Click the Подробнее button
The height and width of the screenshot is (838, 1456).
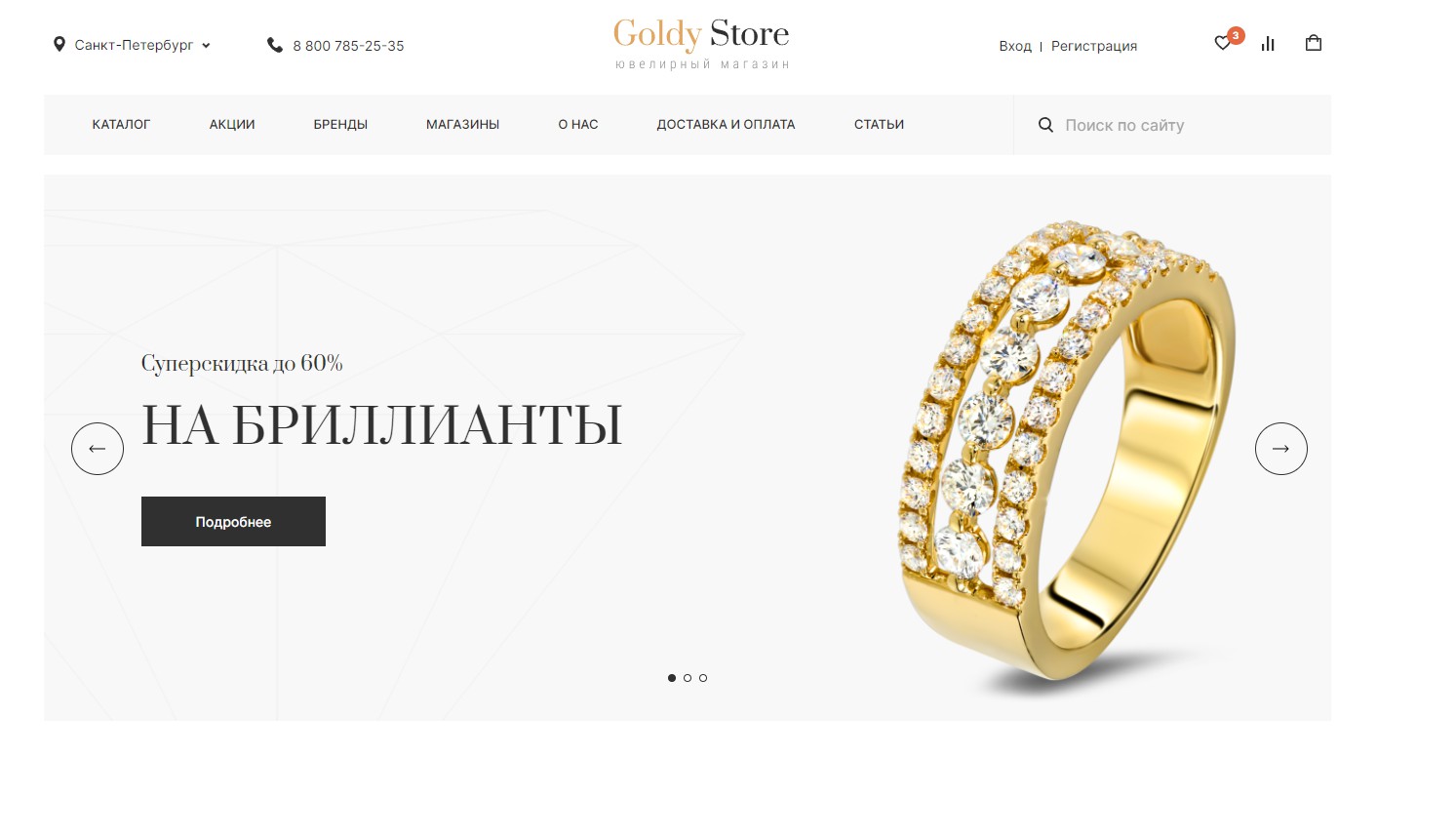pos(233,522)
